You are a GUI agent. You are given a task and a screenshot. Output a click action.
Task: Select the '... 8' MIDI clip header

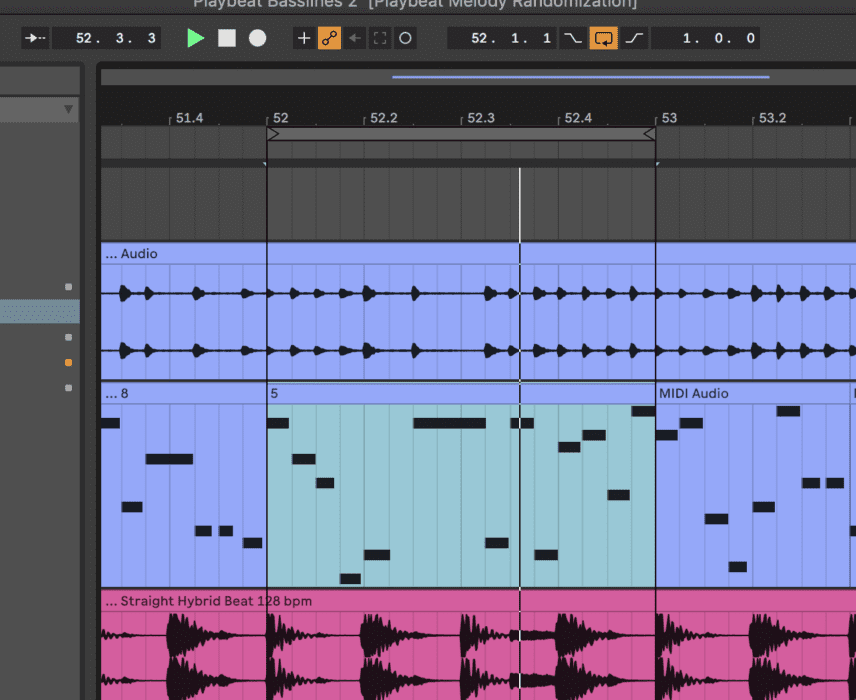[184, 393]
